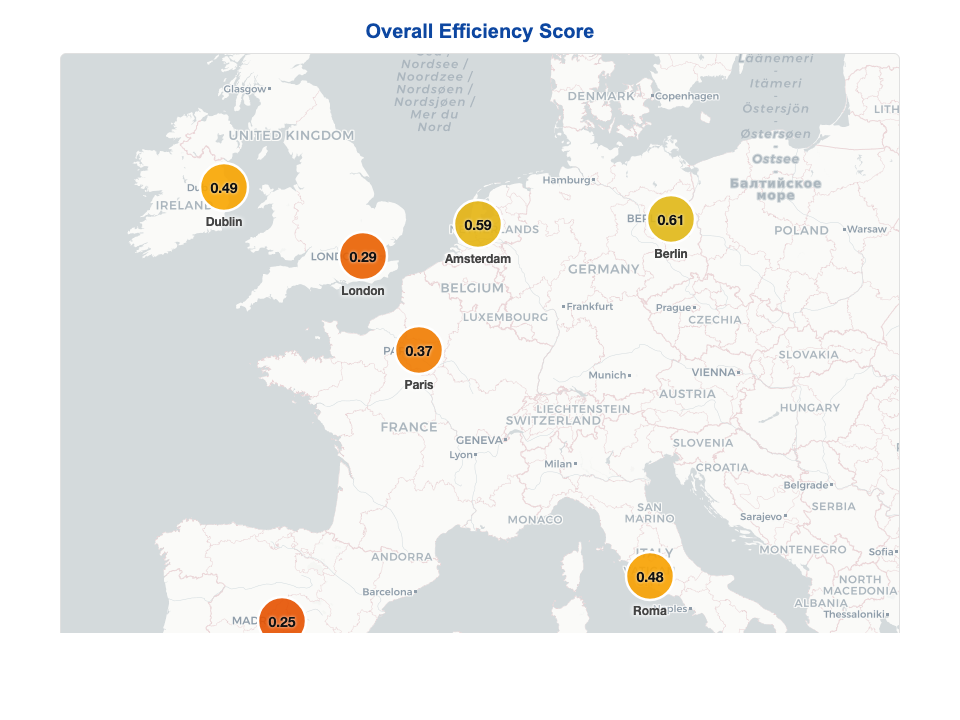The width and height of the screenshot is (960, 720).
Task: Click the POLAND country label
Action: (x=801, y=231)
